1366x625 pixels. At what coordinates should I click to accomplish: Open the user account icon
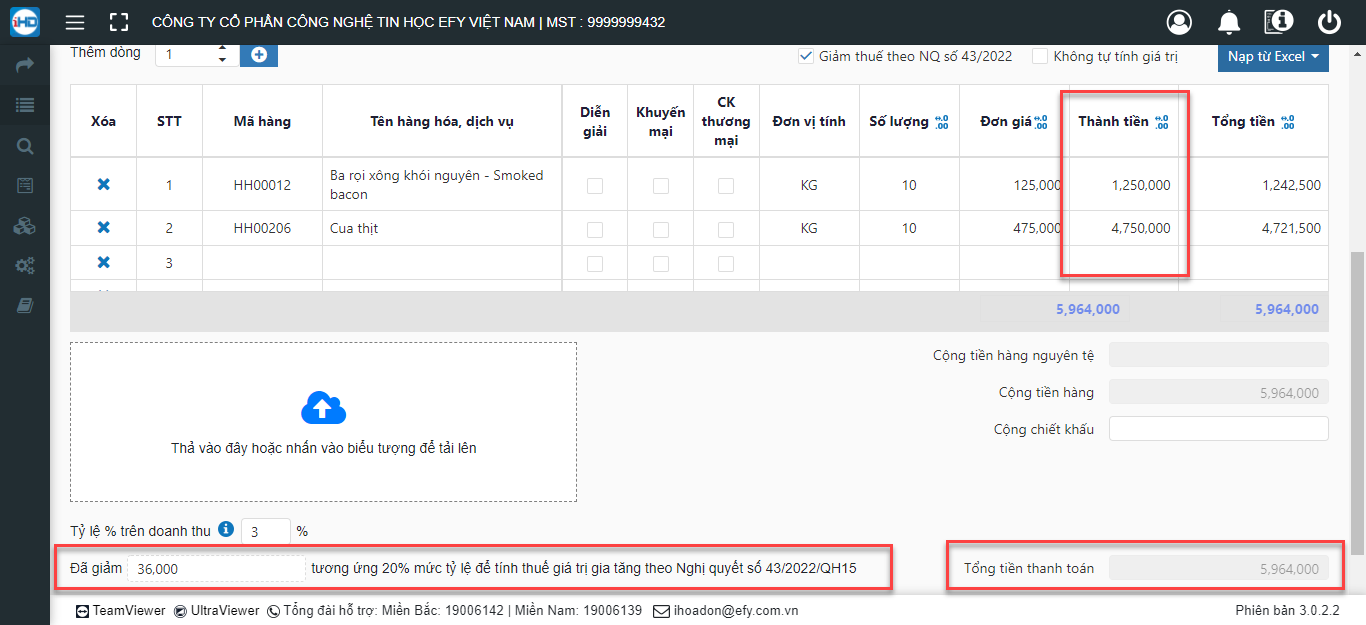1180,22
